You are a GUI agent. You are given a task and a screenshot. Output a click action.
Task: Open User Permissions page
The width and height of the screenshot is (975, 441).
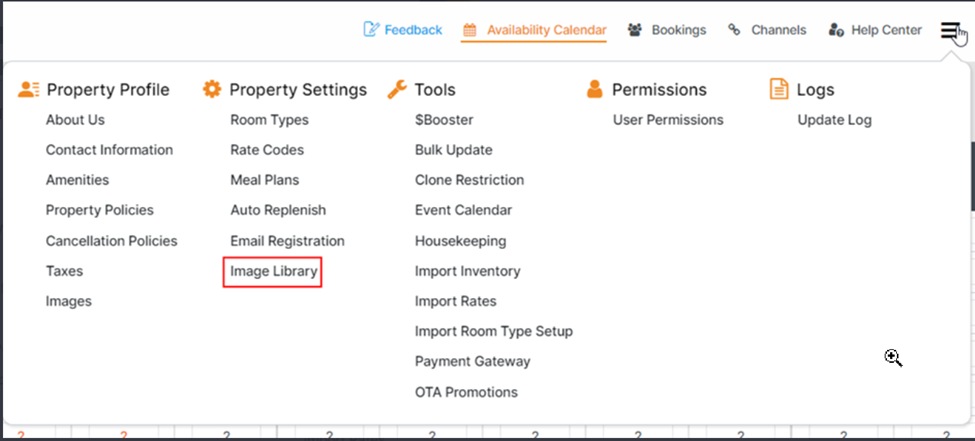point(668,120)
